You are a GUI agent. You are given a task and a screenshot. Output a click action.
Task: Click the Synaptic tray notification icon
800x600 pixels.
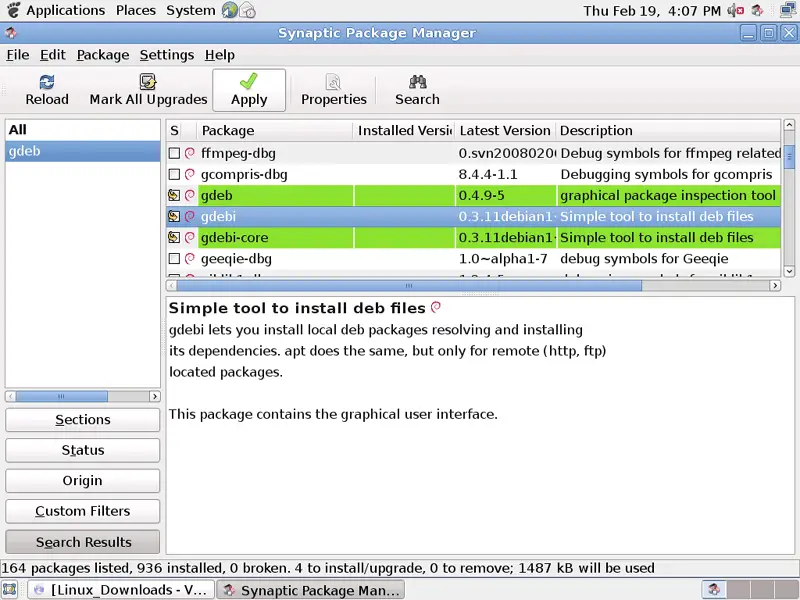coord(757,10)
